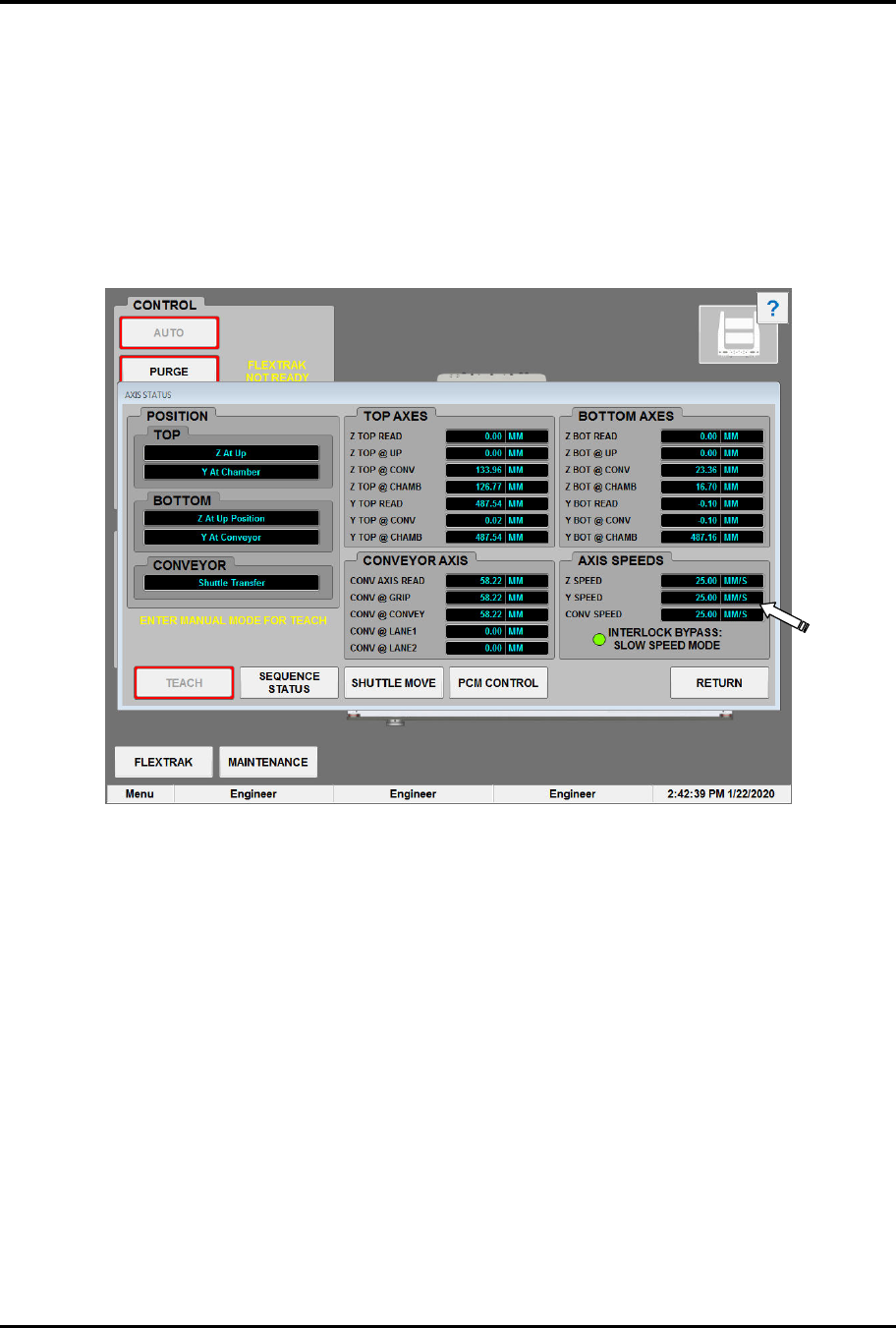Select the Y SPEED value field
This screenshot has height=1328, width=896.
click(x=712, y=598)
